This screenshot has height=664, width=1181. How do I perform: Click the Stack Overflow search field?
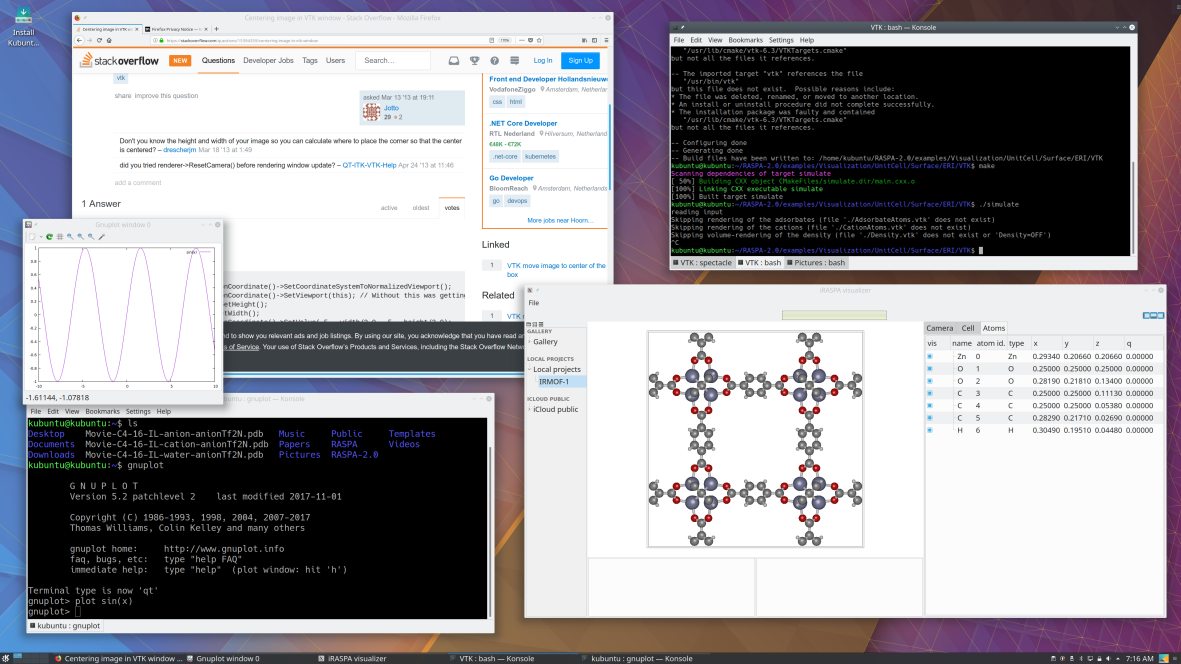point(395,61)
